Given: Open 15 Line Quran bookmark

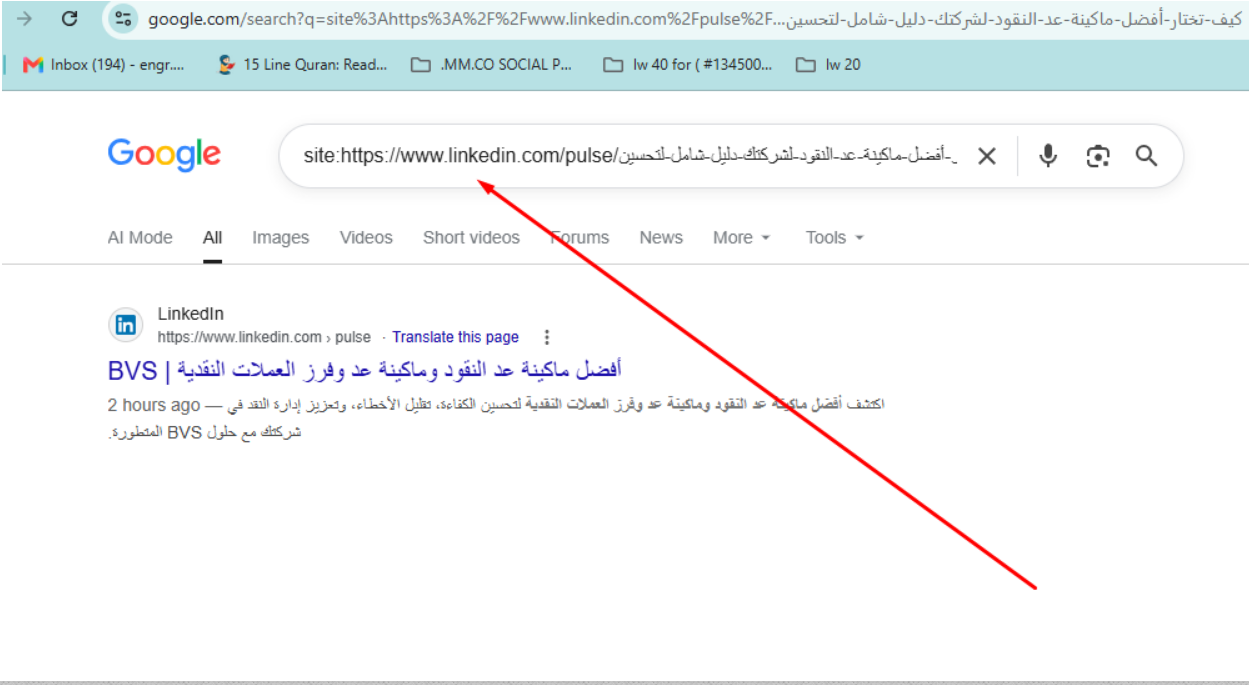Looking at the screenshot, I should (302, 64).
